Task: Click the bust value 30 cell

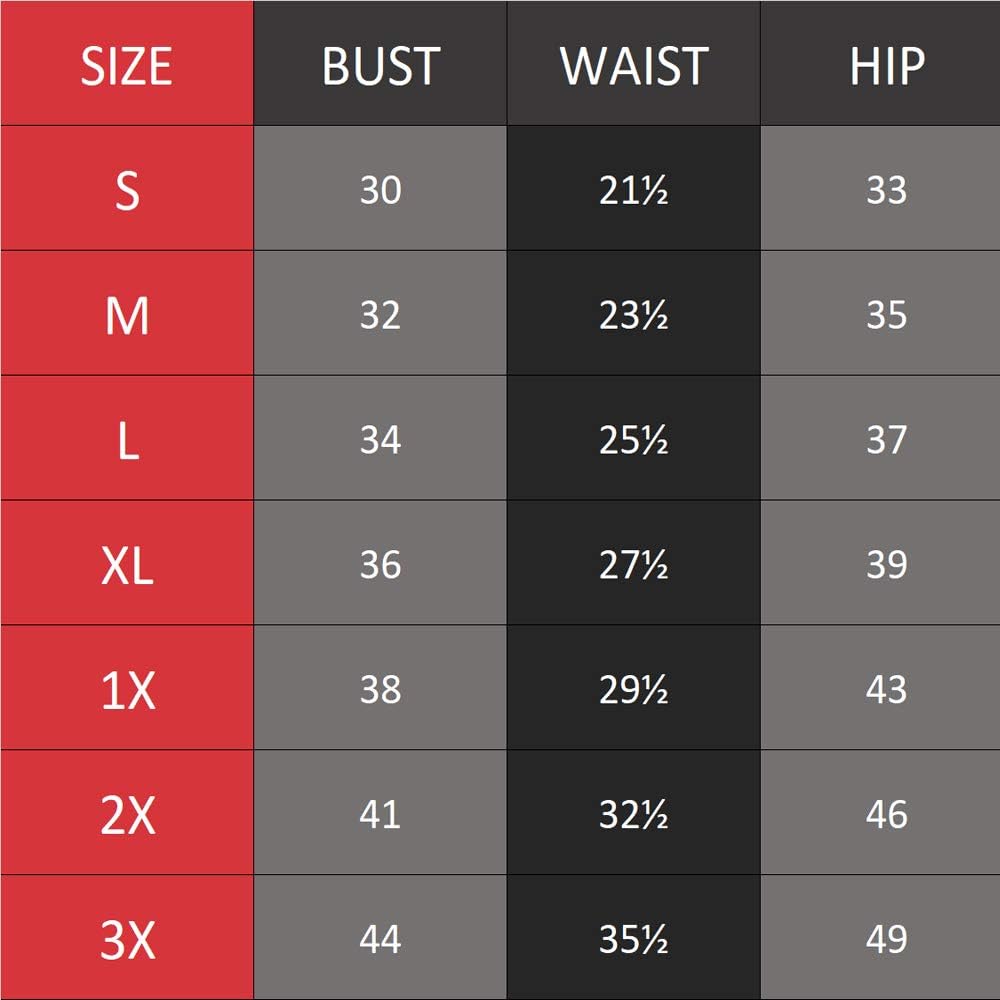Action: tap(380, 190)
